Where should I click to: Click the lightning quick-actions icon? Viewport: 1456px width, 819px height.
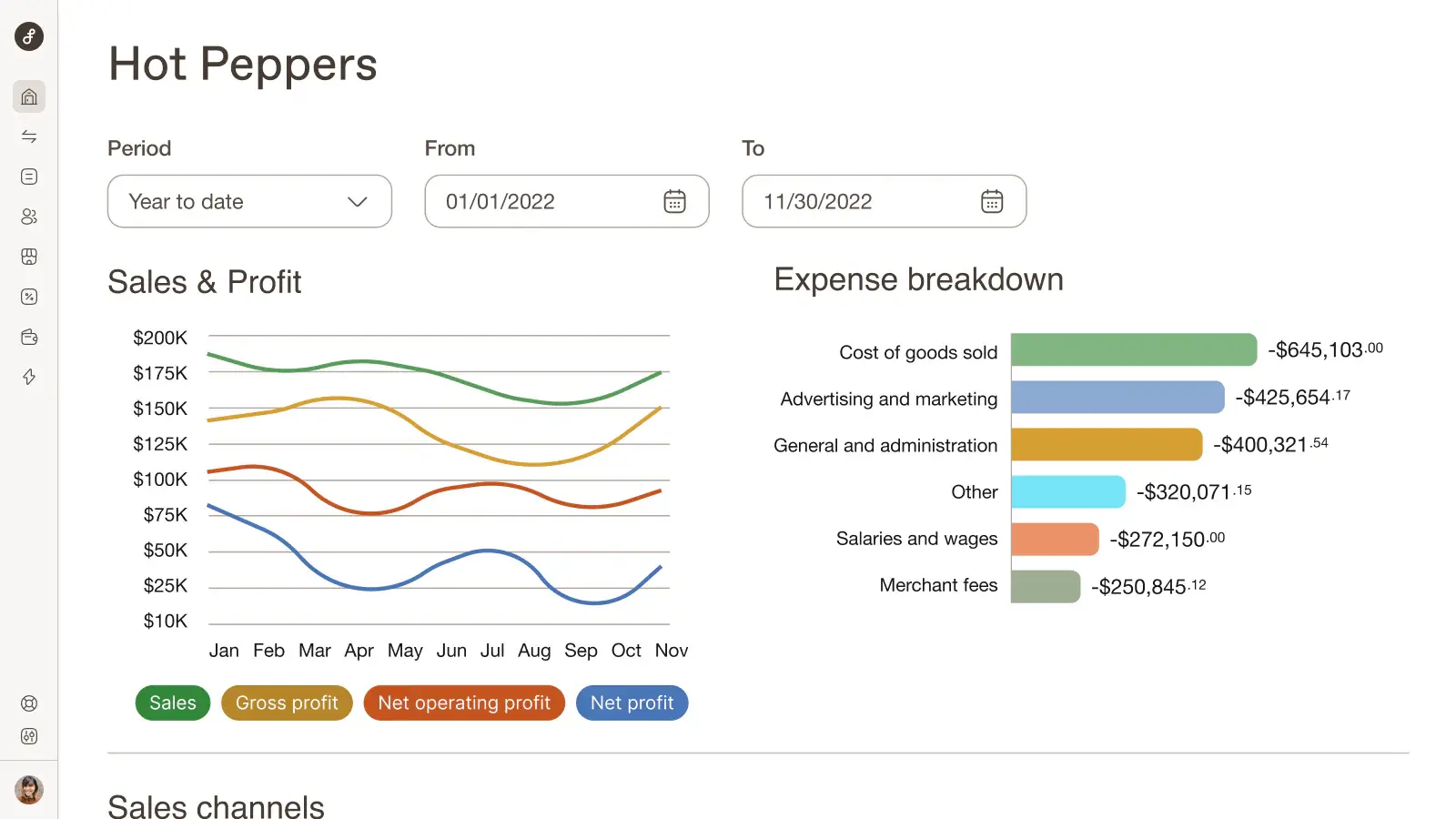pyautogui.click(x=29, y=377)
